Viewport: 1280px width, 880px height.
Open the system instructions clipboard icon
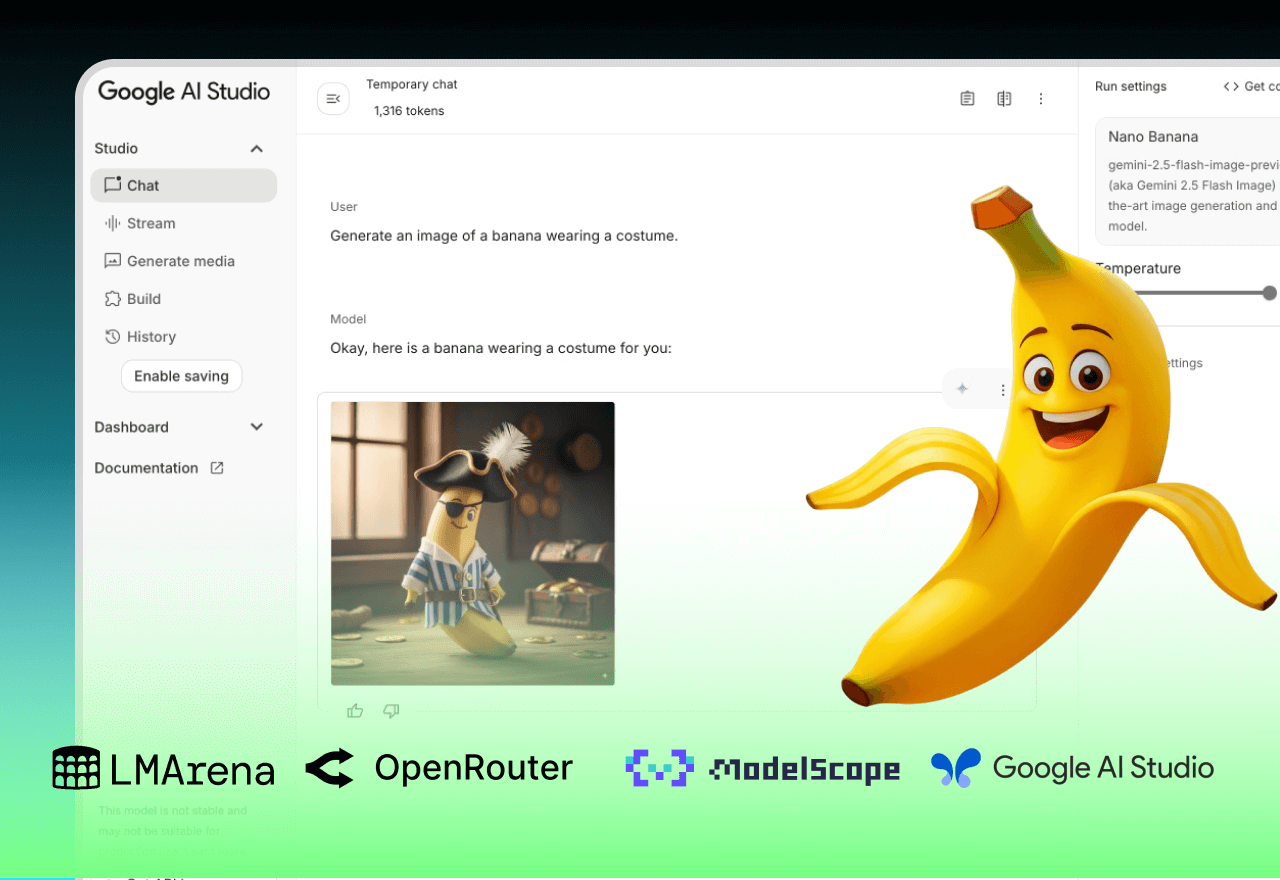(967, 99)
